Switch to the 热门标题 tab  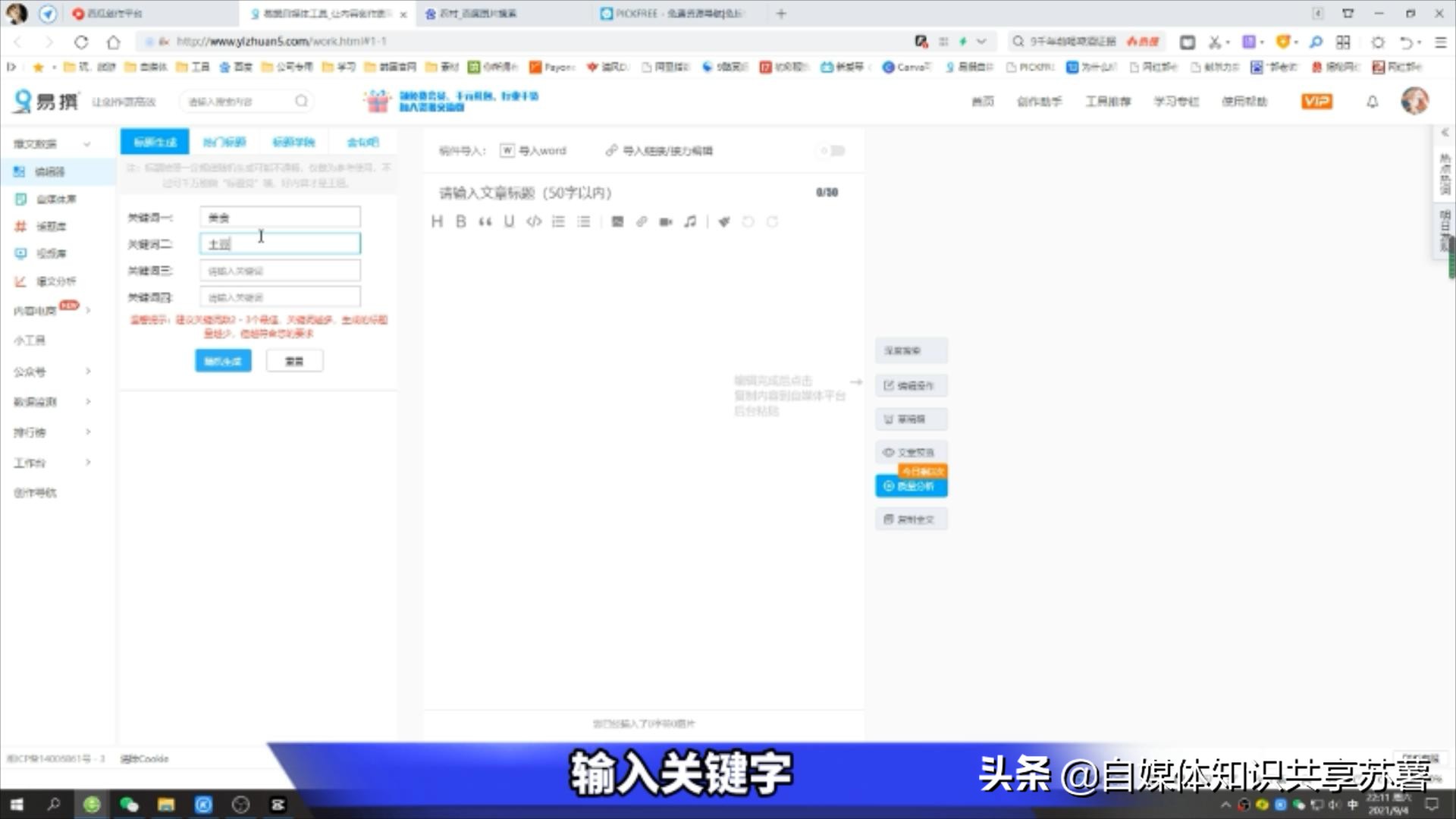tap(223, 141)
